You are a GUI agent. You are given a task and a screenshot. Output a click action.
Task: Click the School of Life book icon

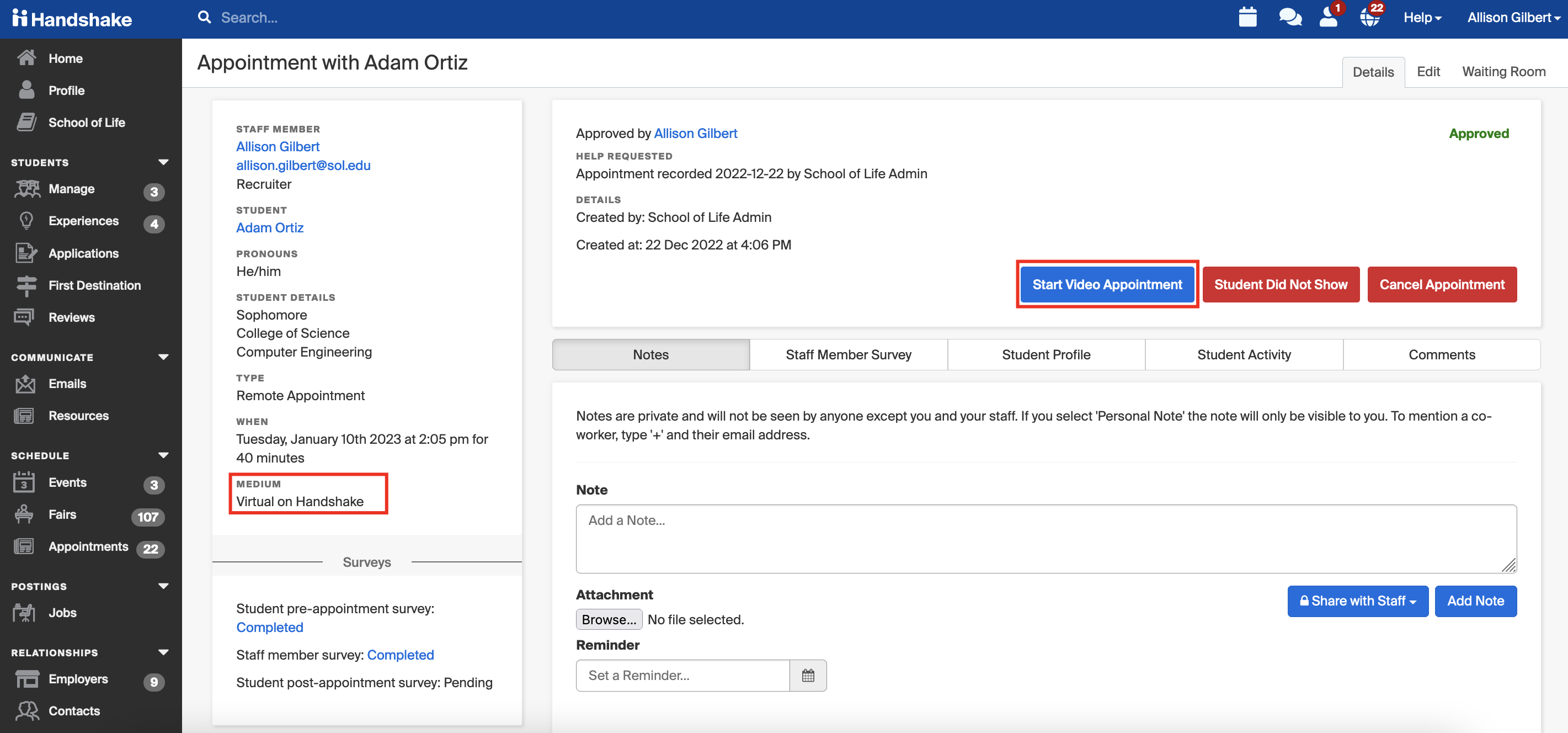click(26, 123)
